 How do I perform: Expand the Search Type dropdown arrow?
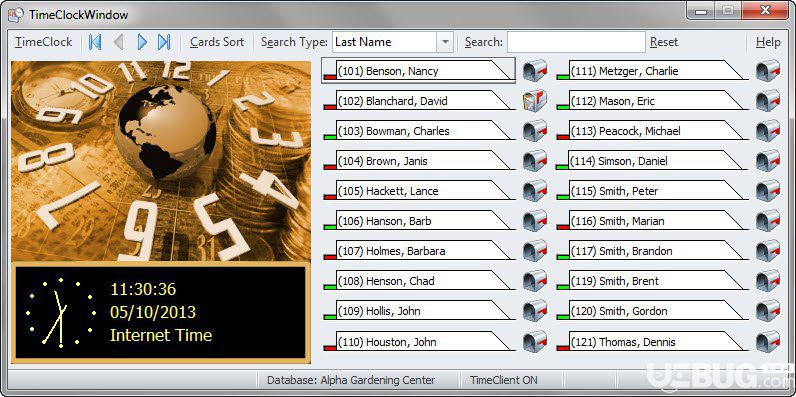point(445,42)
